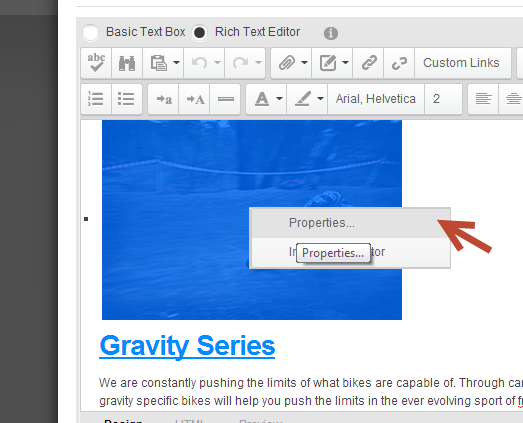Click the highlight color pen icon
Screen dimensions: 523x423
click(x=303, y=99)
